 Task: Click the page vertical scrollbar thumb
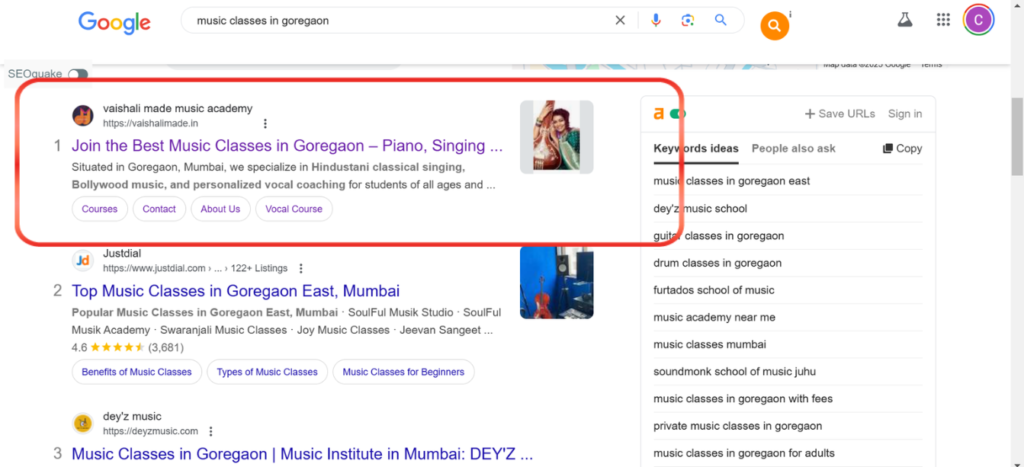pos(1017,137)
